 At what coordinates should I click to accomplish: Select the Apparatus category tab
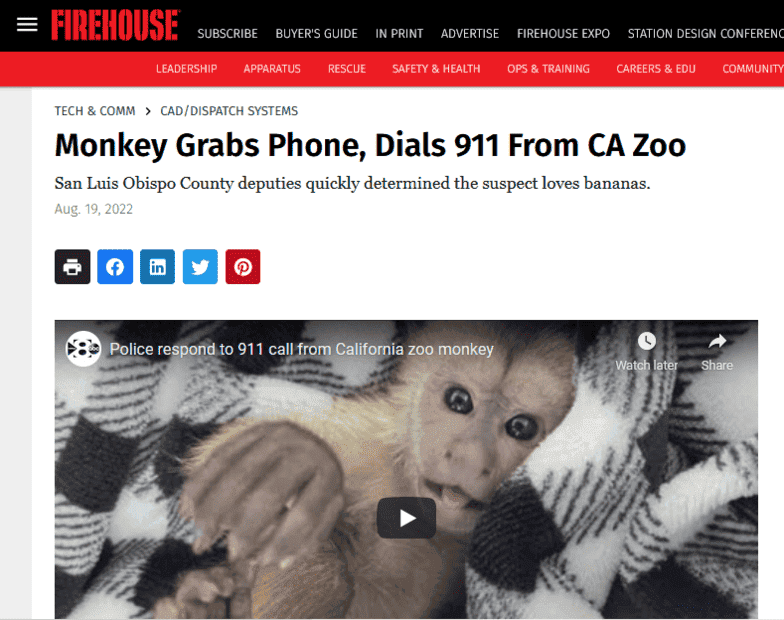[272, 68]
